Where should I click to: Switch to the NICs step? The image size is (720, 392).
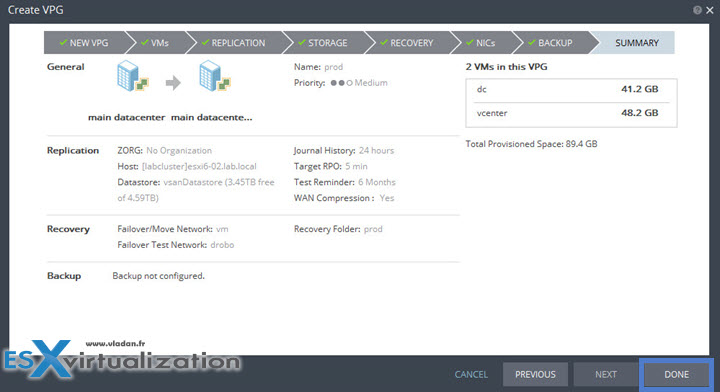[x=481, y=43]
